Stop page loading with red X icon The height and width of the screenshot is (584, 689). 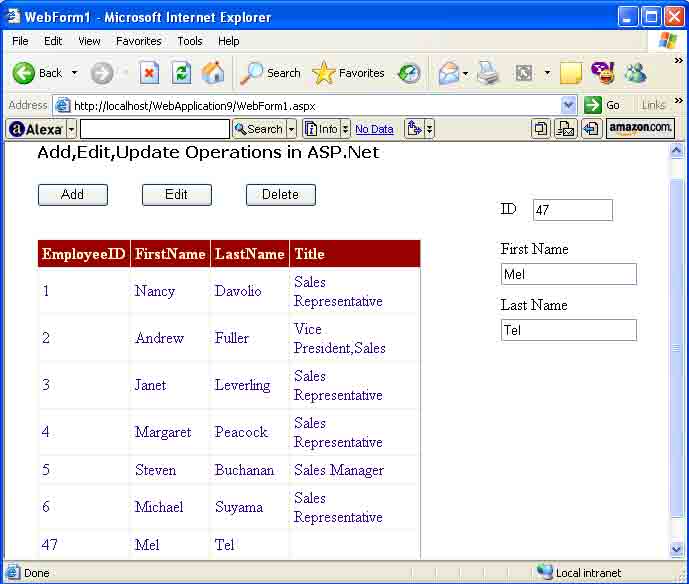(x=149, y=73)
